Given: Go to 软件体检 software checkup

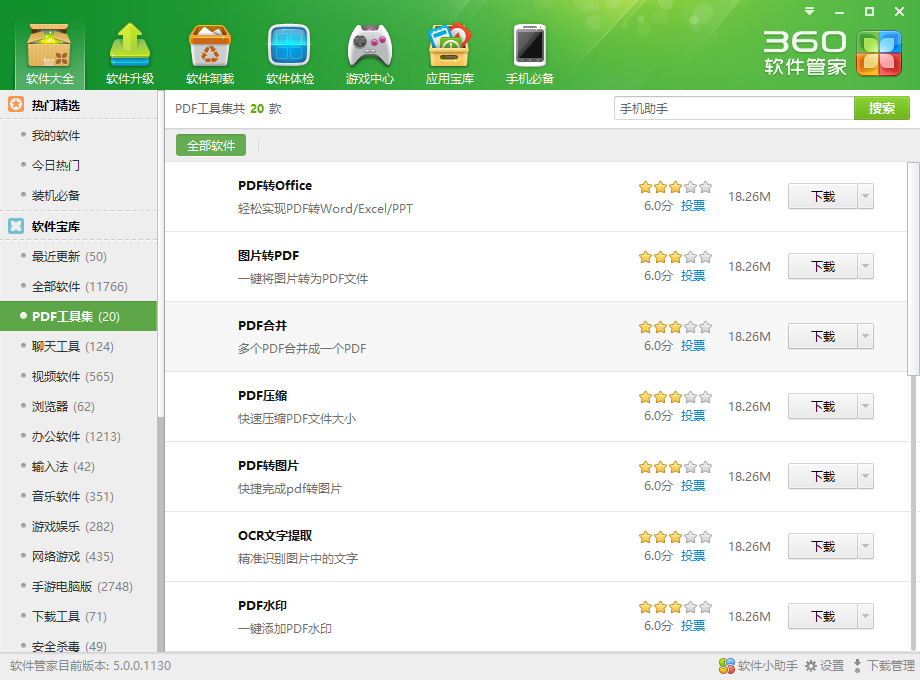Looking at the screenshot, I should coord(290,54).
